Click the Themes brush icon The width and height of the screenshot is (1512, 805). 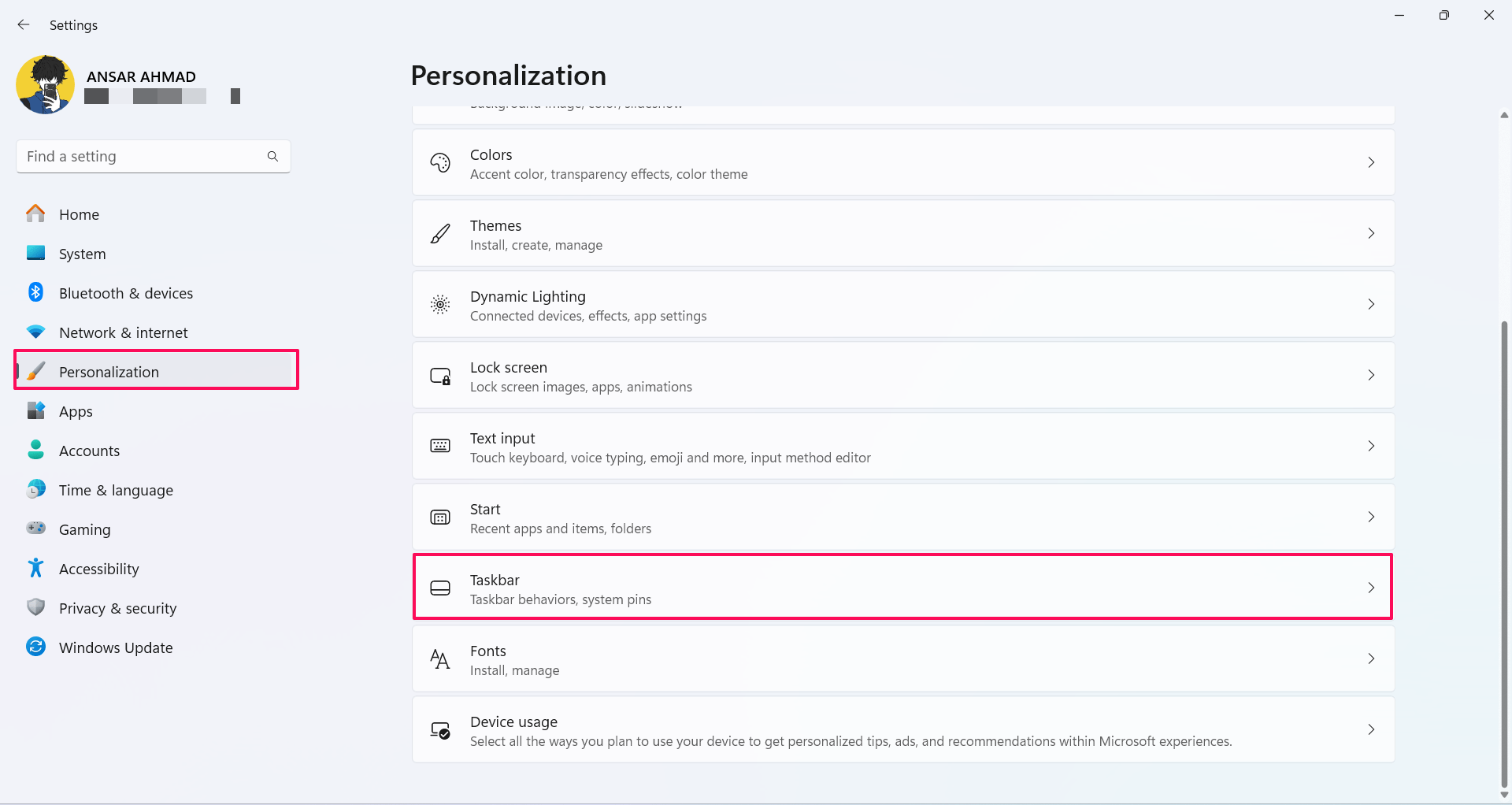click(440, 233)
